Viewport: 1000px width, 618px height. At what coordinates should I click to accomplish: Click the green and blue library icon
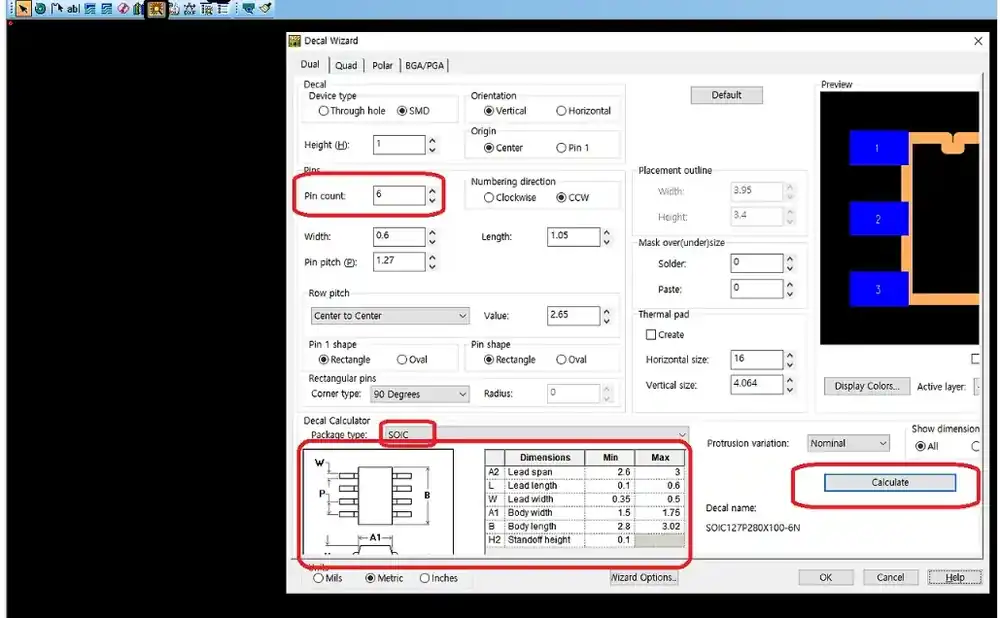pos(138,8)
